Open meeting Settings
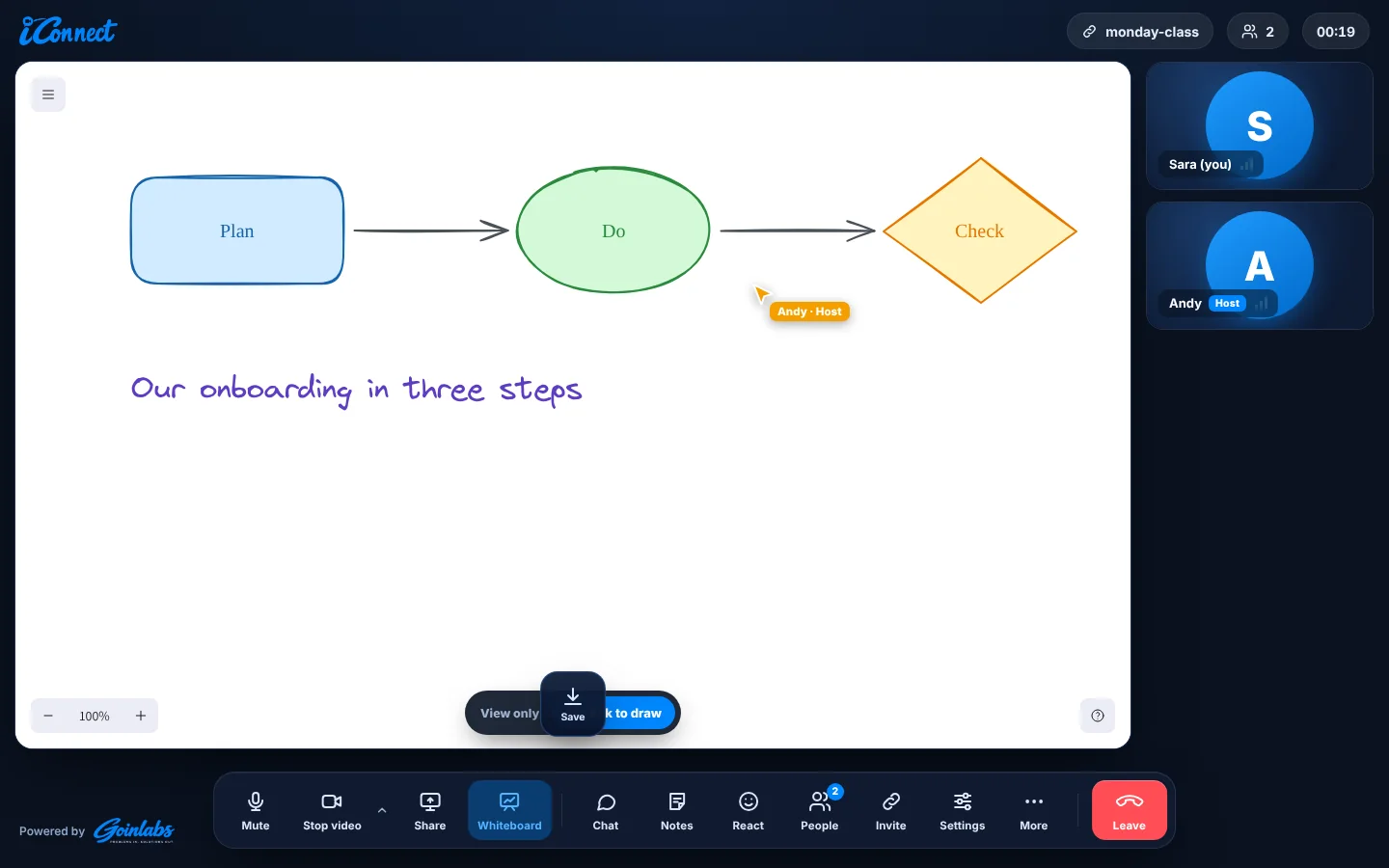The image size is (1389, 868). [963, 810]
